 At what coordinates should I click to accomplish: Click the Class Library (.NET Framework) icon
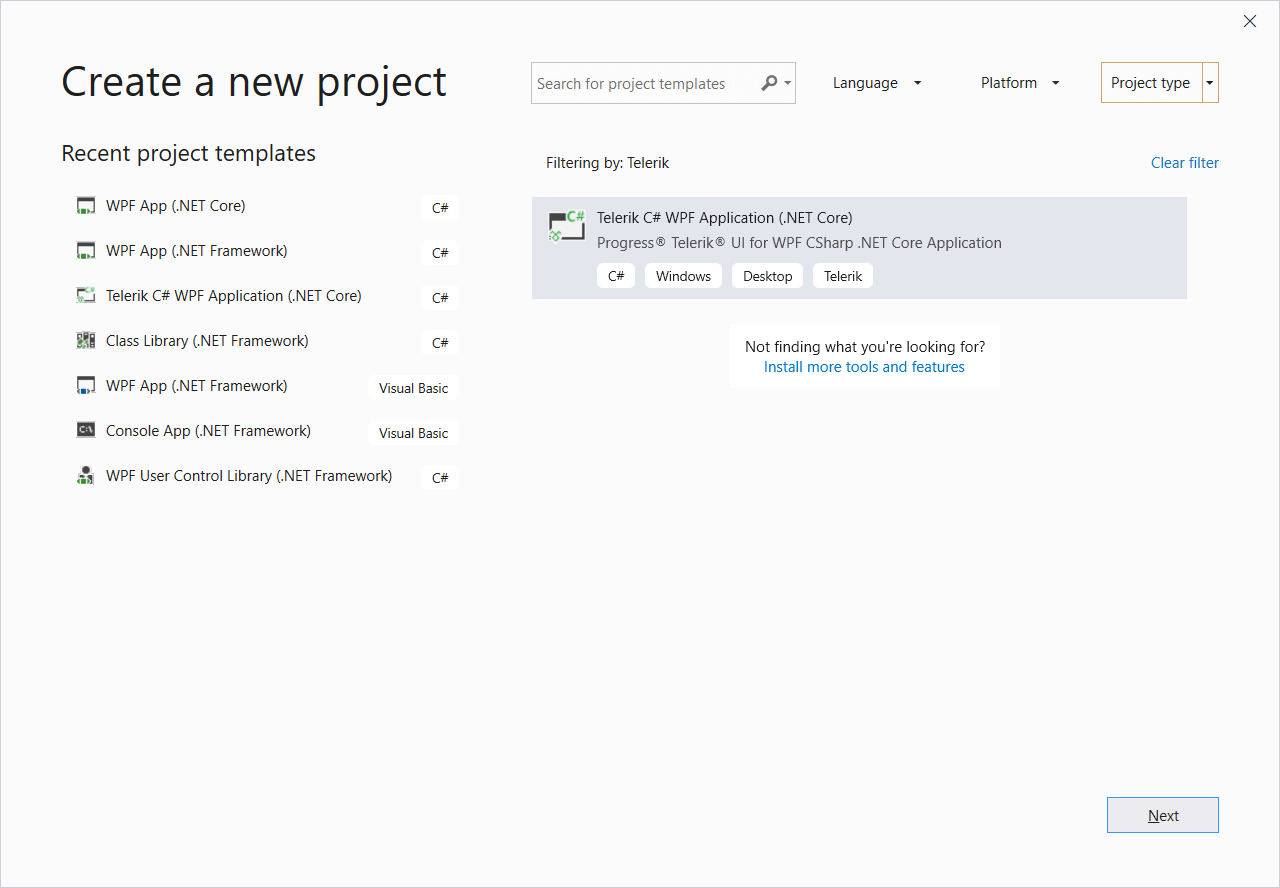[85, 340]
